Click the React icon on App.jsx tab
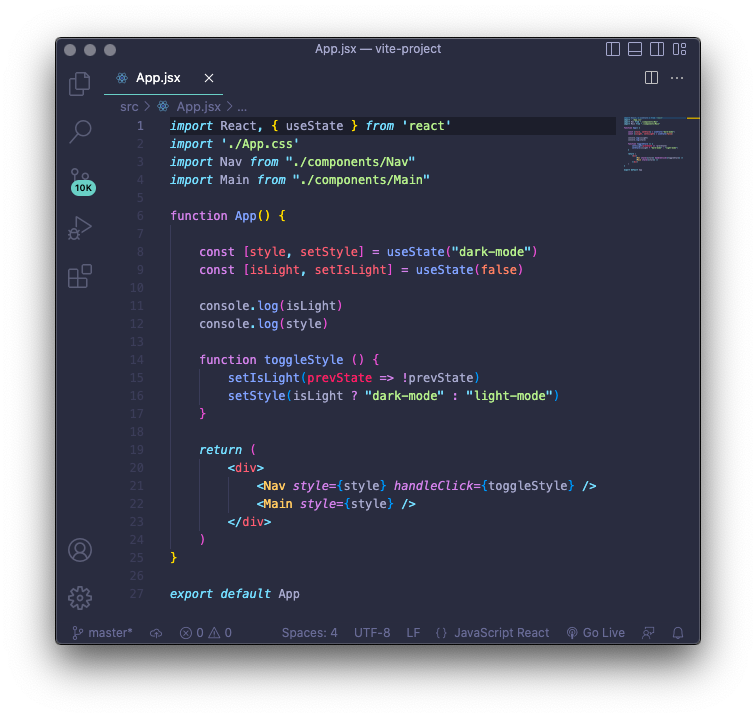Image resolution: width=756 pixels, height=718 pixels. [122, 78]
